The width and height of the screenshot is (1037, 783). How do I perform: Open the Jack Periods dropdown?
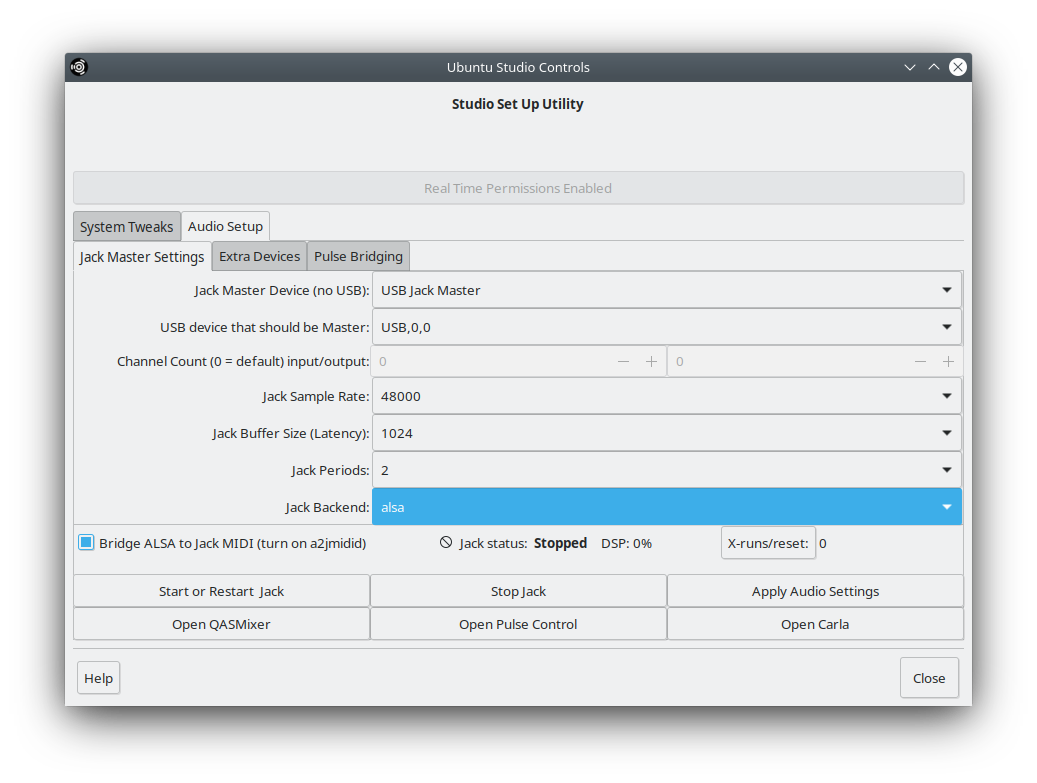point(666,470)
